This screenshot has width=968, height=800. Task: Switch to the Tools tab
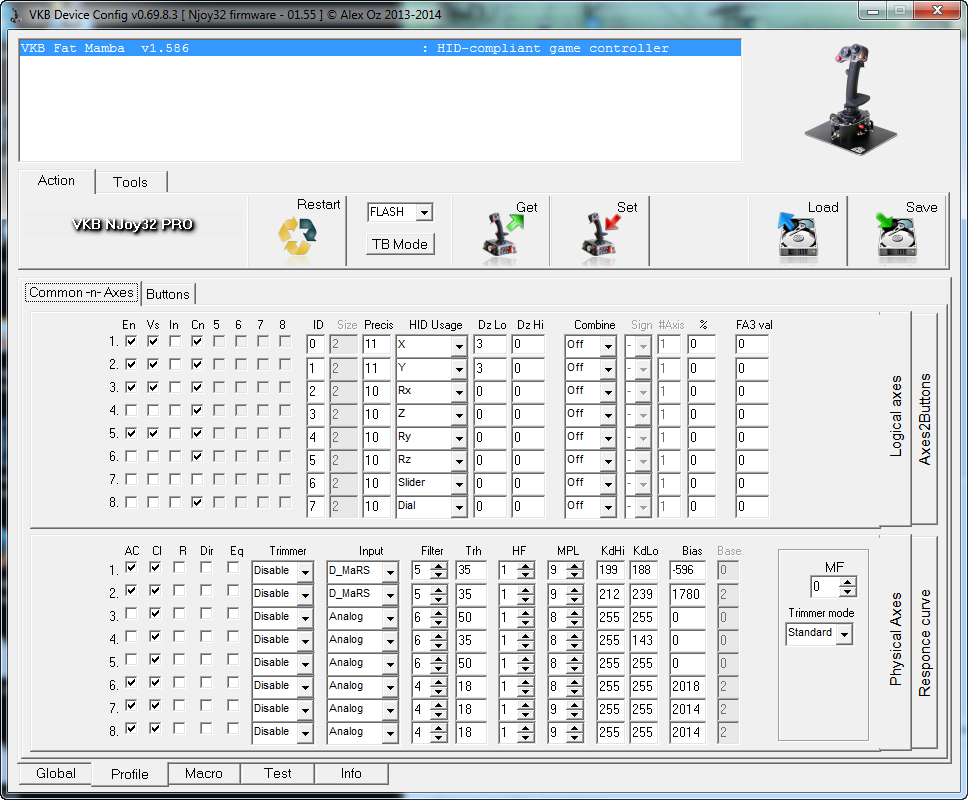click(x=130, y=182)
